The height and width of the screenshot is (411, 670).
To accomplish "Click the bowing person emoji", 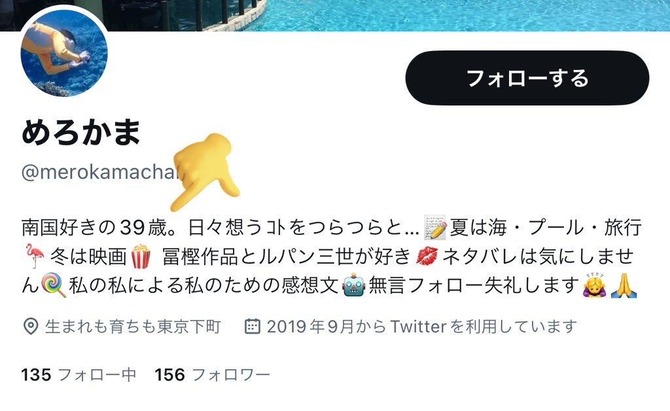I will [x=594, y=285].
